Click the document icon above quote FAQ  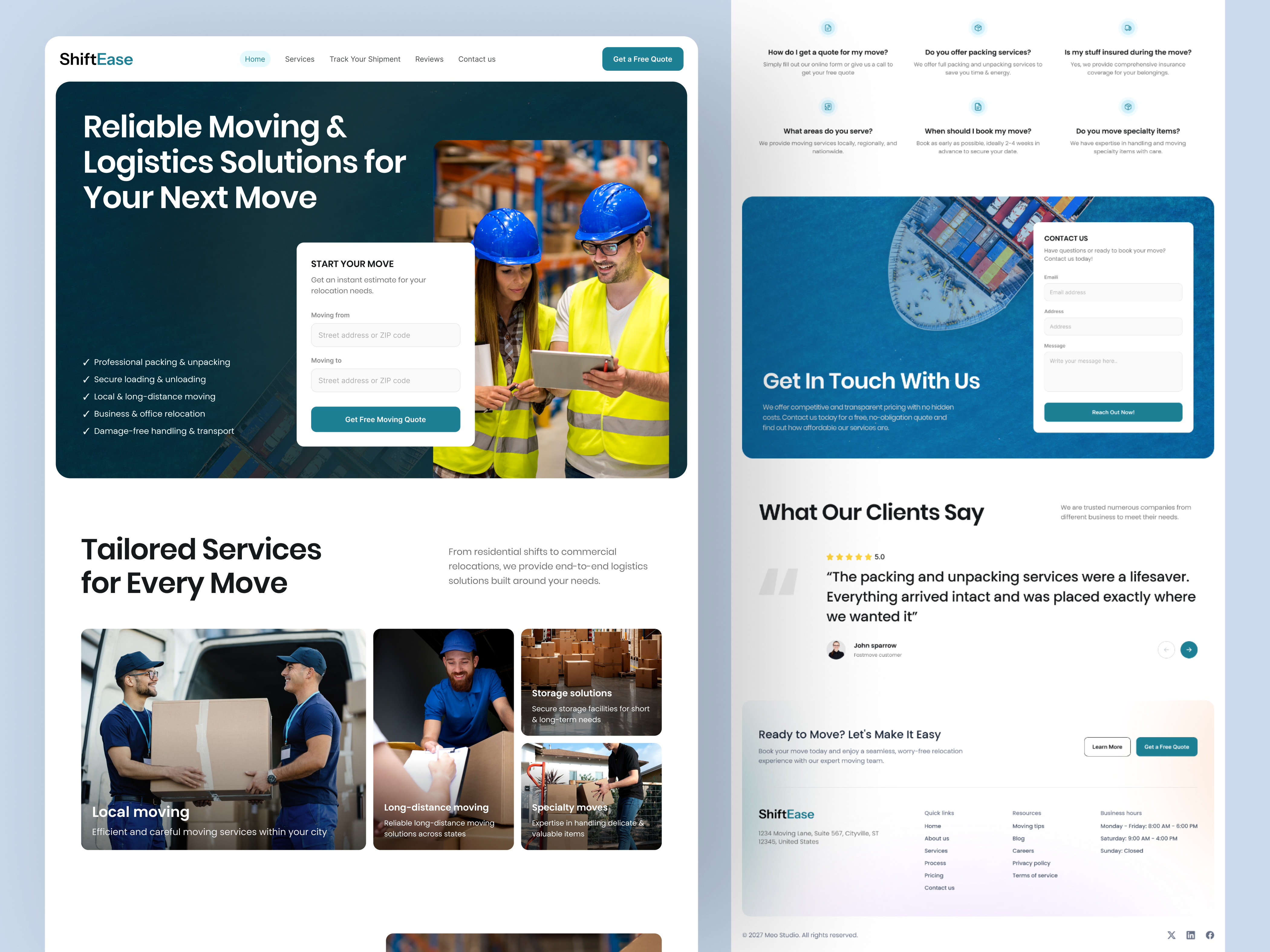[x=829, y=28]
